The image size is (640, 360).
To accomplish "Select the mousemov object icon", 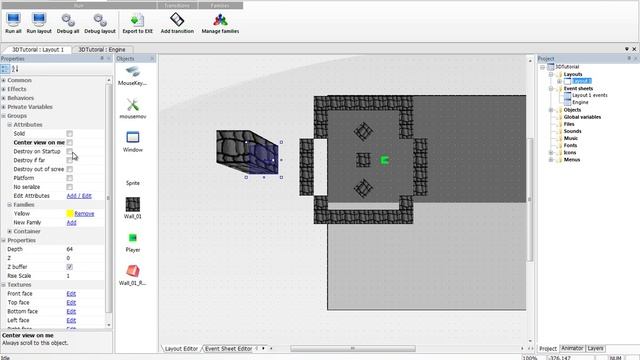I will click(133, 105).
